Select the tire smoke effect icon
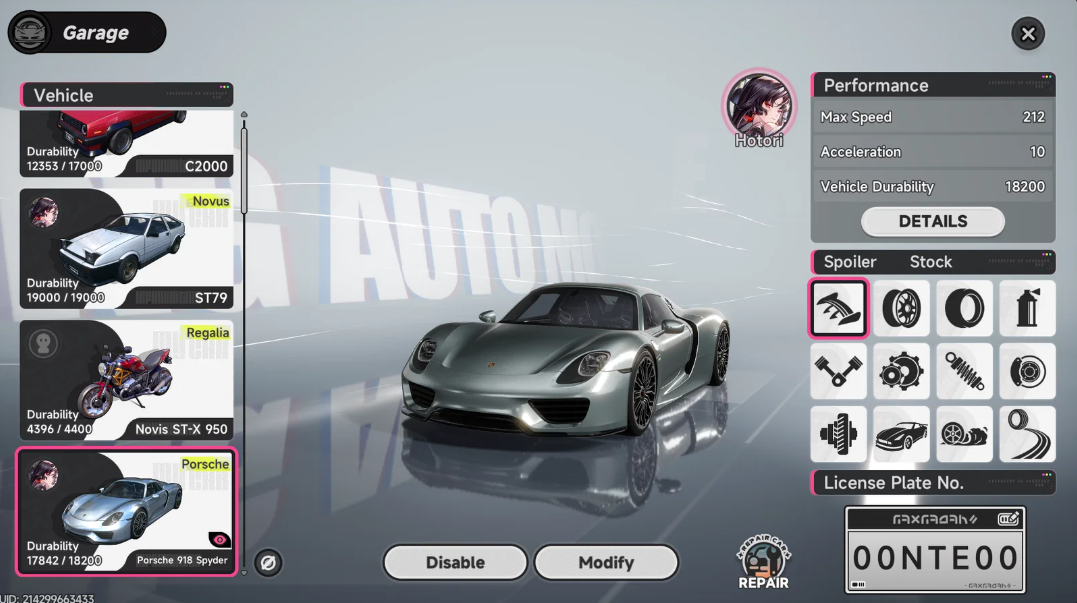The width and height of the screenshot is (1077, 603). click(964, 434)
